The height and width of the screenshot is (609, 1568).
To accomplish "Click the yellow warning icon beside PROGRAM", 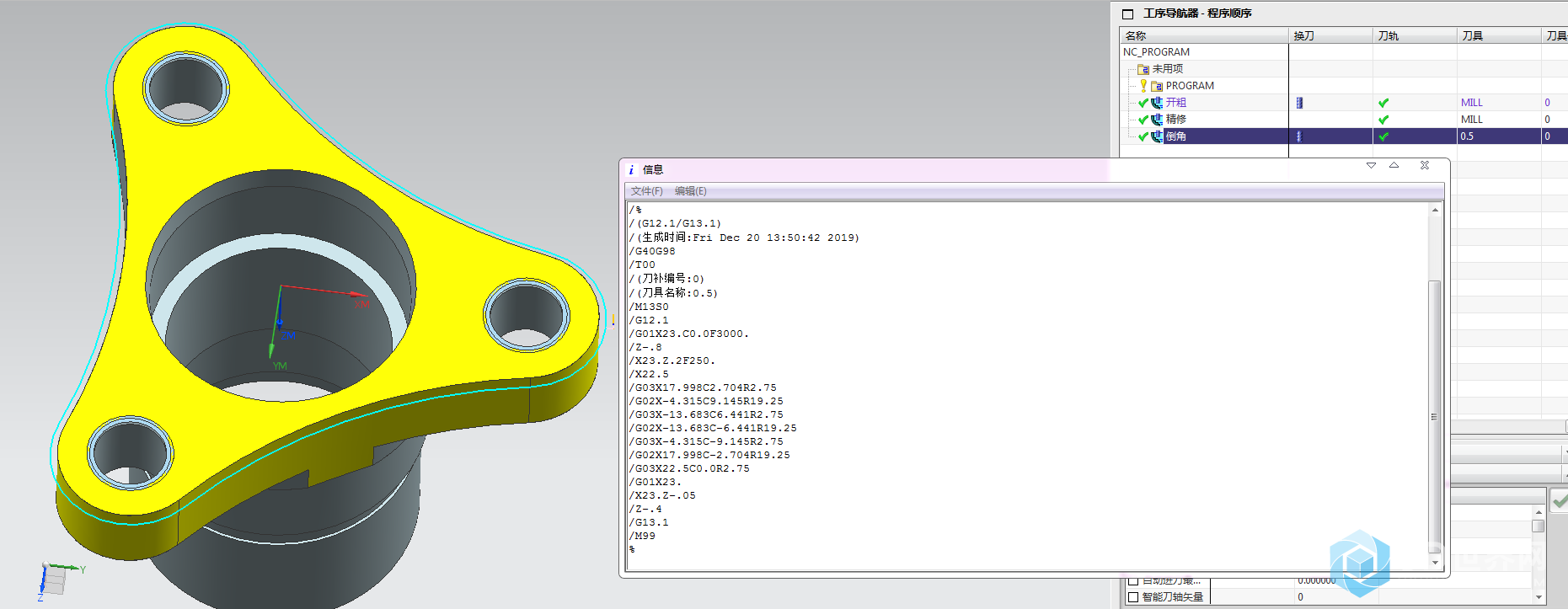I will (1143, 85).
